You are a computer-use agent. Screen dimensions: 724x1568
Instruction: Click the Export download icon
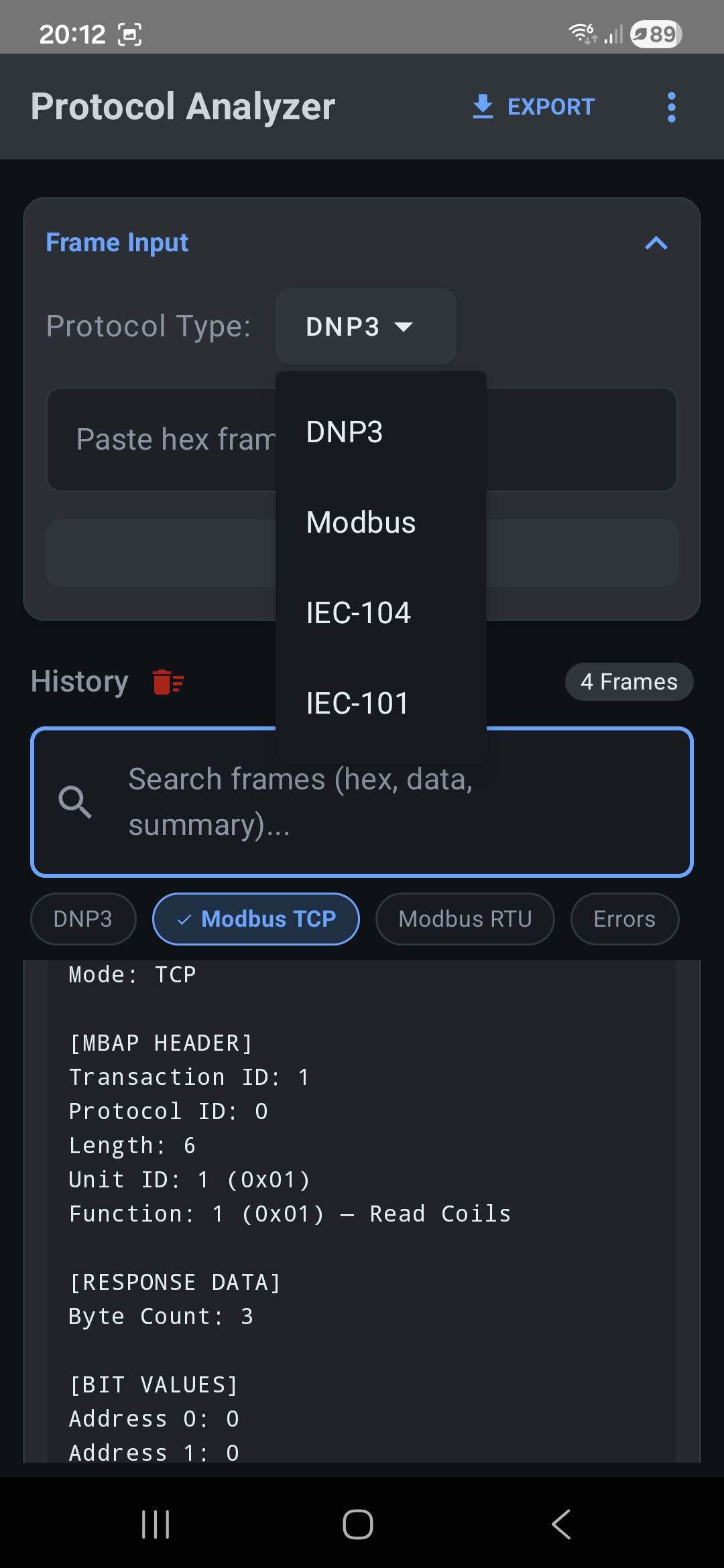[482, 106]
